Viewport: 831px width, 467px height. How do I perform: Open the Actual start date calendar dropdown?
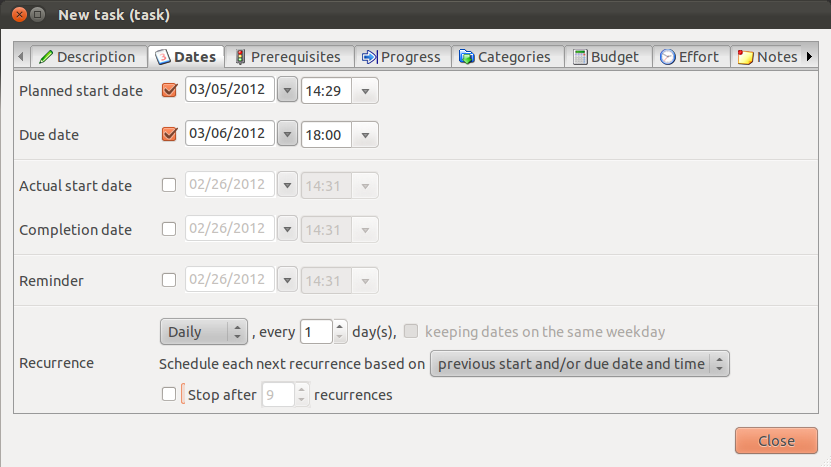coord(287,185)
